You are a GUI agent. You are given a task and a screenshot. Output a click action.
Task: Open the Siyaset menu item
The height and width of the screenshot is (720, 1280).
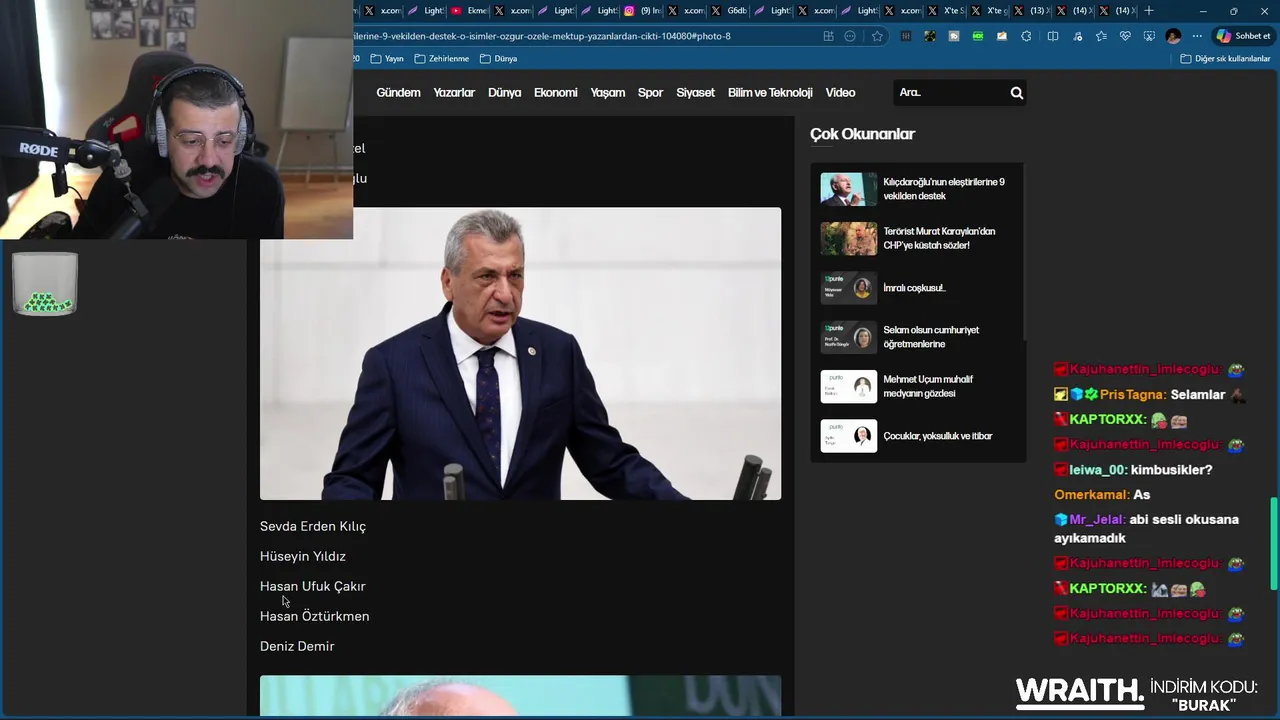695,93
